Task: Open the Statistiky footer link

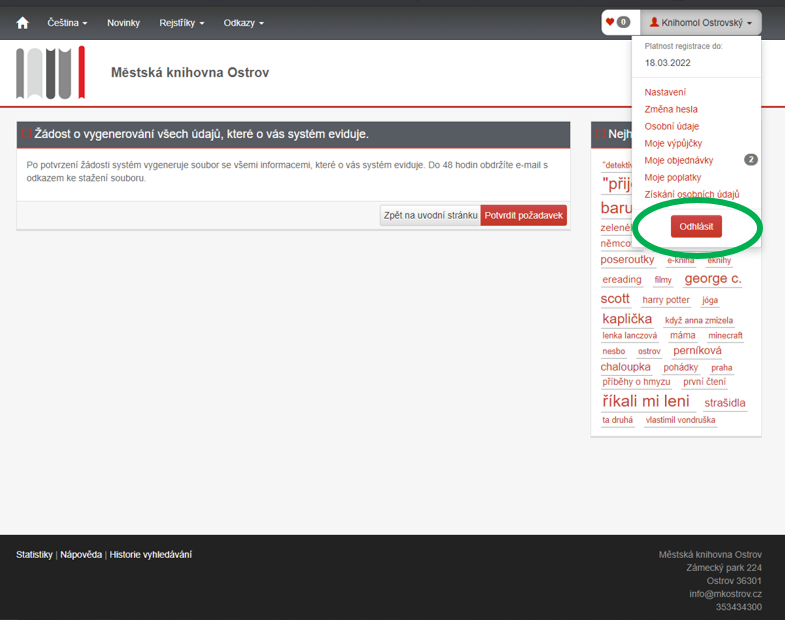Action: point(34,554)
